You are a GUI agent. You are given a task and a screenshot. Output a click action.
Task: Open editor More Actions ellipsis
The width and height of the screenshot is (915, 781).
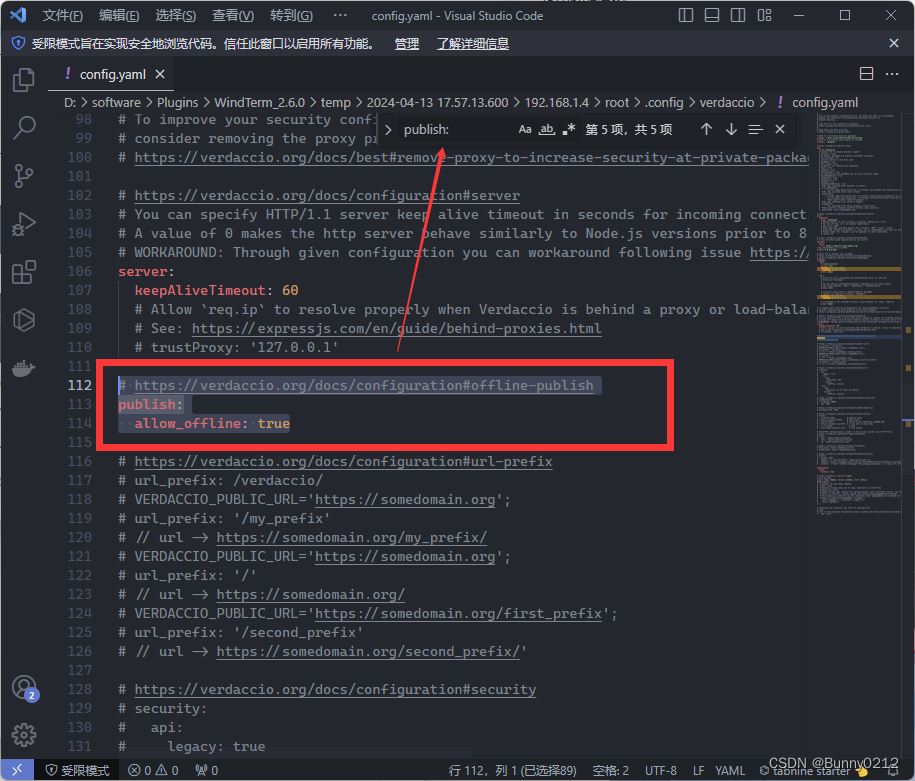[x=892, y=74]
